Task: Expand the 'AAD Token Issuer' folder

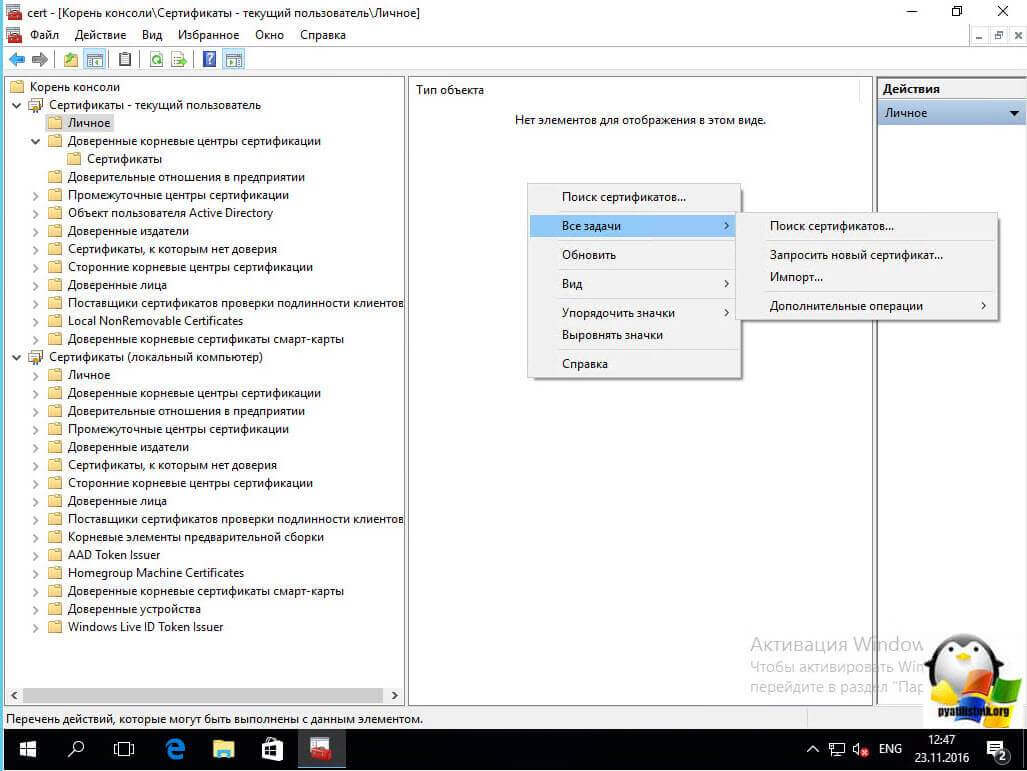Action: (x=36, y=555)
